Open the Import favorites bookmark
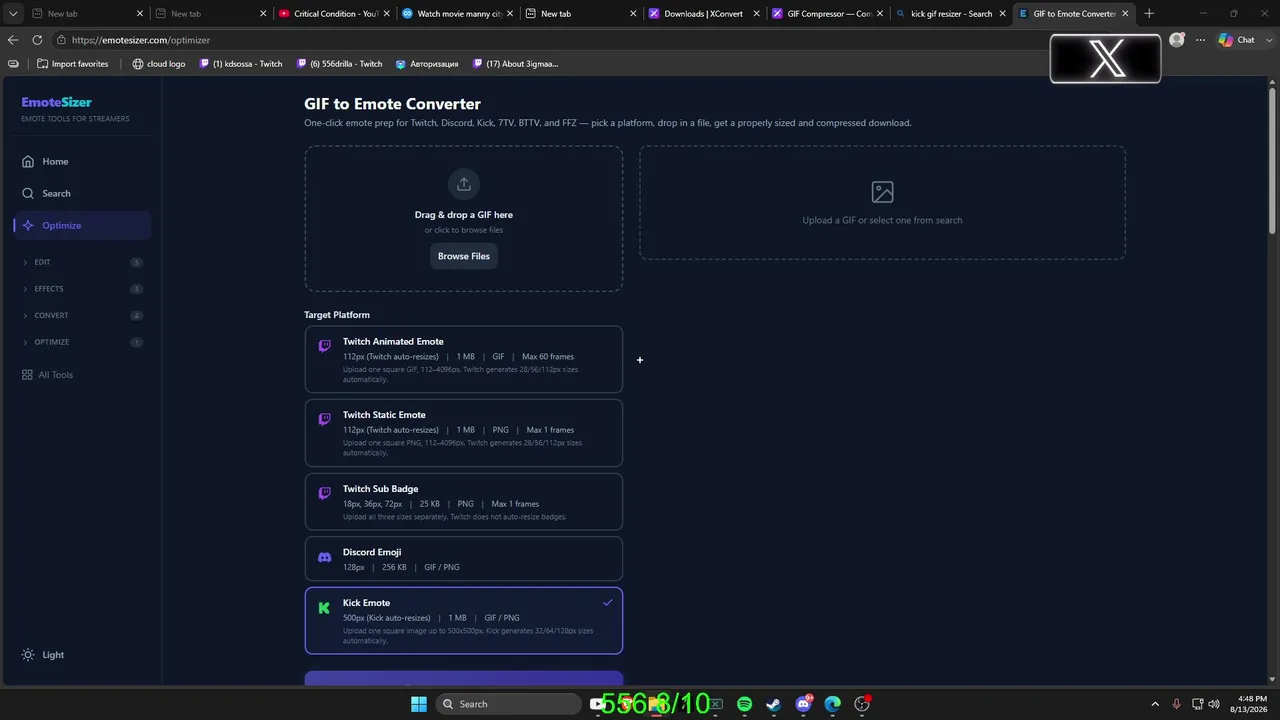Image resolution: width=1280 pixels, height=720 pixels. tap(72, 64)
